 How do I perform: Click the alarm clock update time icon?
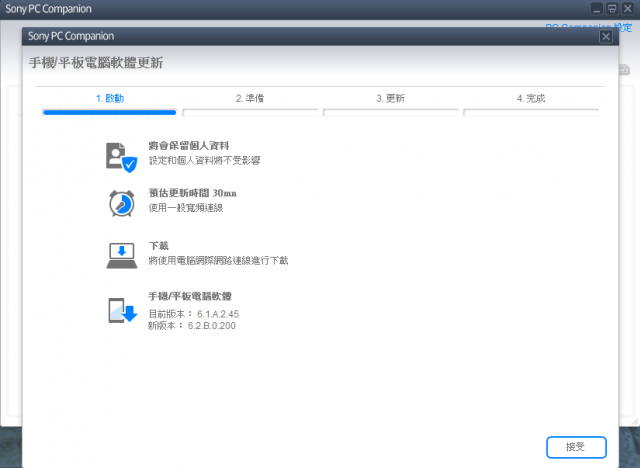pyautogui.click(x=121, y=202)
